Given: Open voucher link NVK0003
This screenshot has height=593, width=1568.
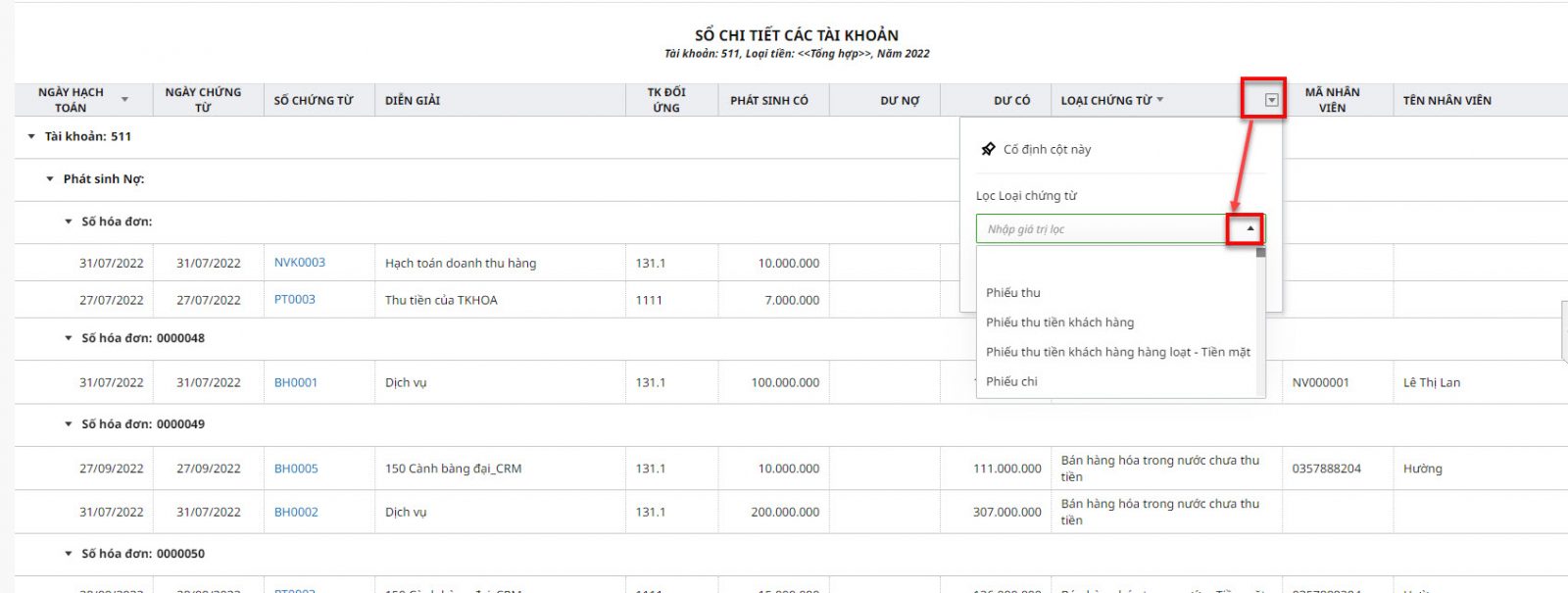Looking at the screenshot, I should pos(299,263).
